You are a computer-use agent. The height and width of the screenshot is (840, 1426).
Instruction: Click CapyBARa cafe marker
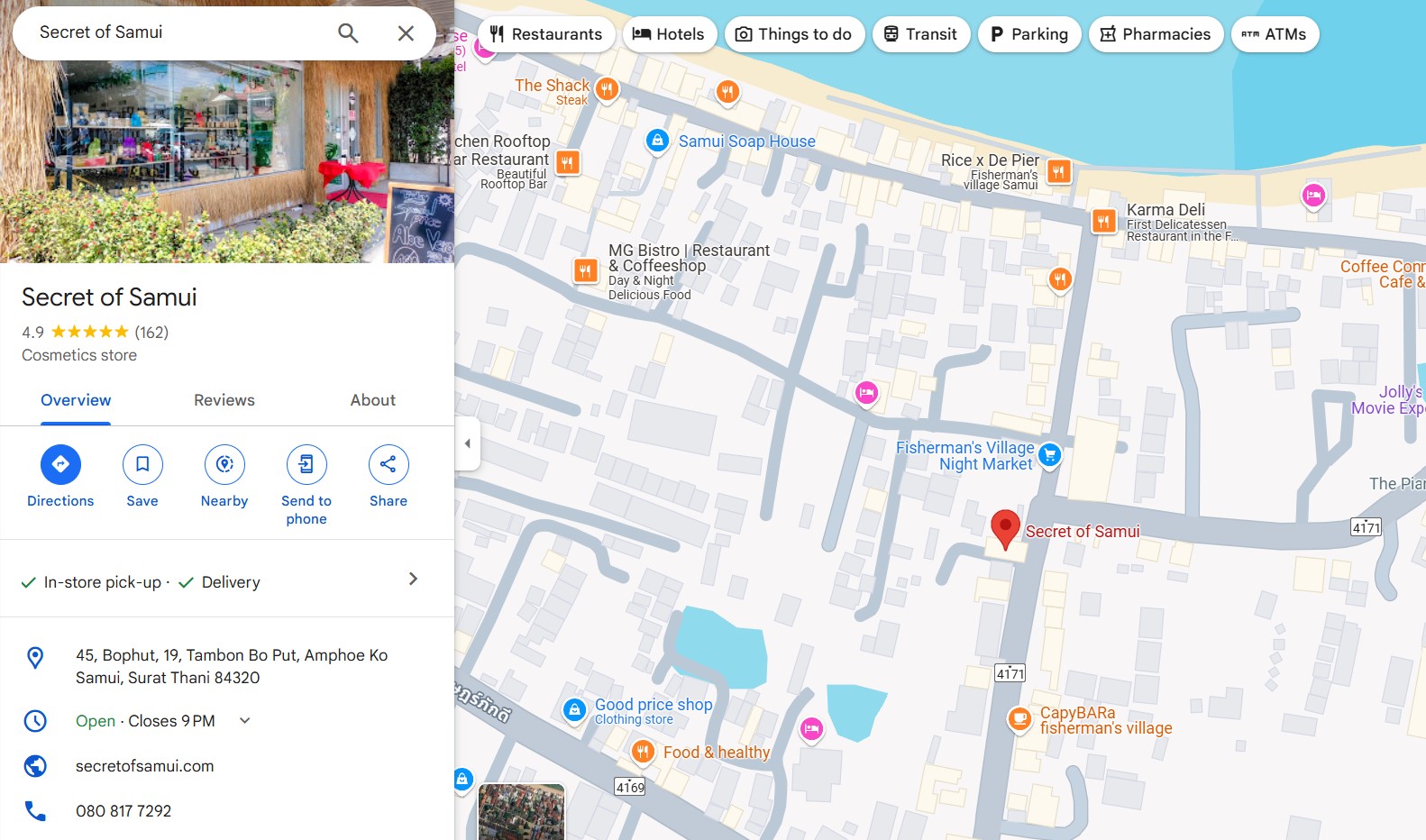click(x=1019, y=719)
